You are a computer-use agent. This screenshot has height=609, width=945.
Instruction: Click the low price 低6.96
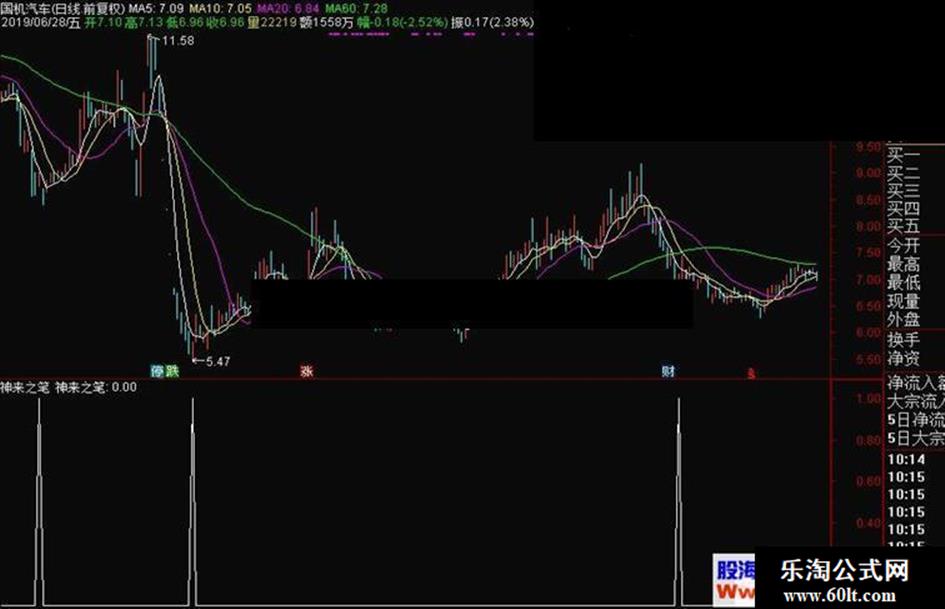tap(185, 23)
